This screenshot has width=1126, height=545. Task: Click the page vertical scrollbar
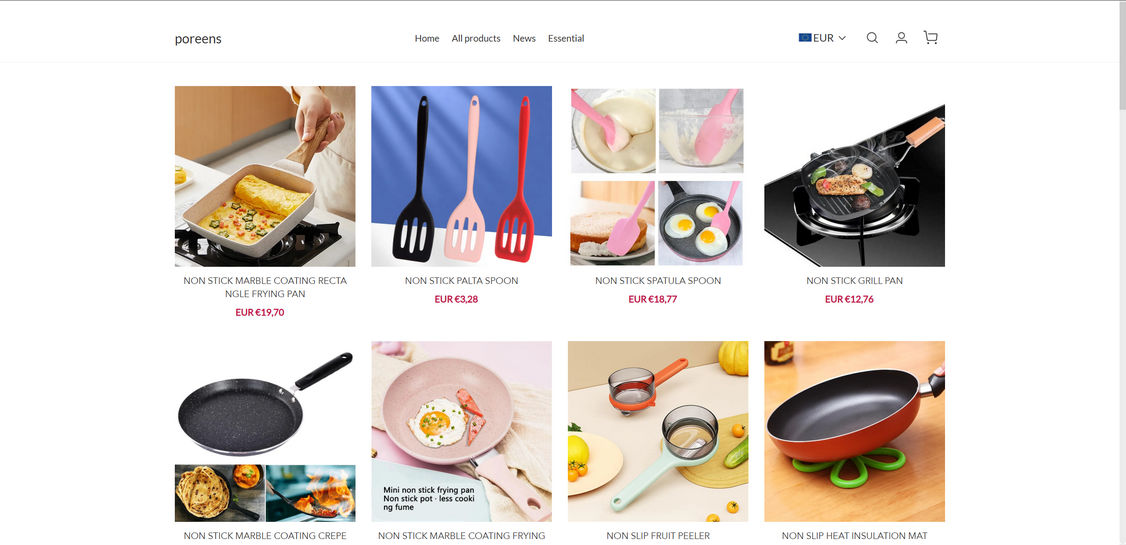point(1122,273)
